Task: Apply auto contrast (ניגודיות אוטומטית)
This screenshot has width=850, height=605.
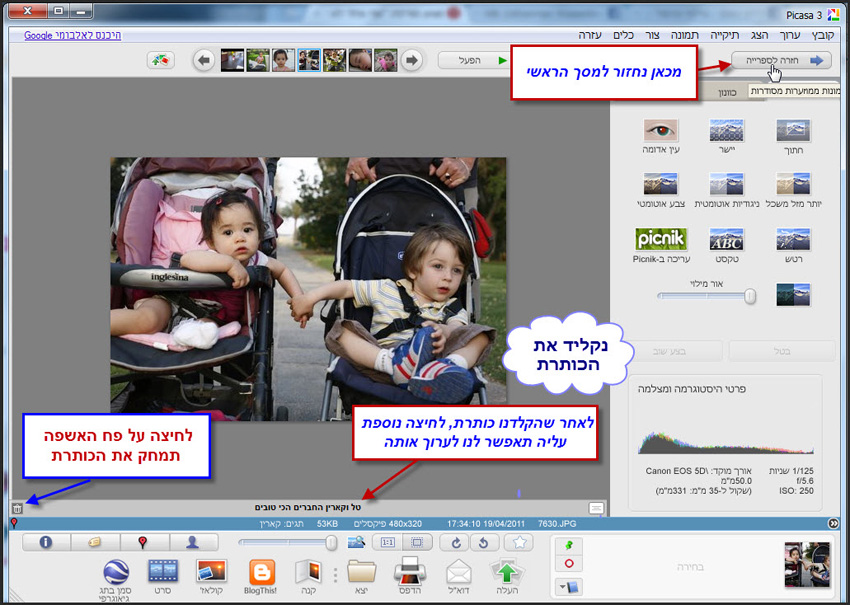Action: [726, 184]
